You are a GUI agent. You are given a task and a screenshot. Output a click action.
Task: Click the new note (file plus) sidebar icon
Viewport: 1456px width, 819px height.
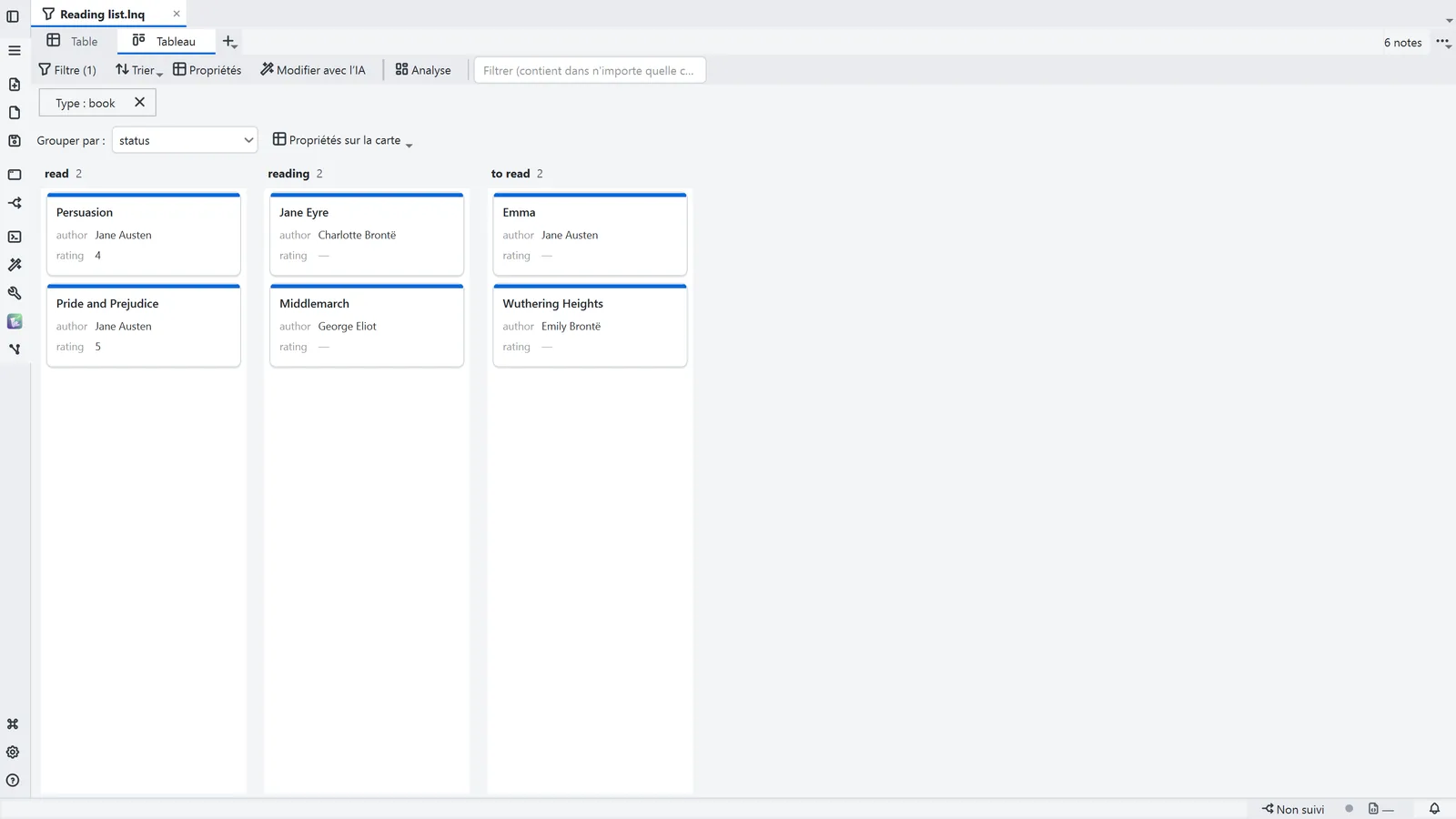click(15, 85)
